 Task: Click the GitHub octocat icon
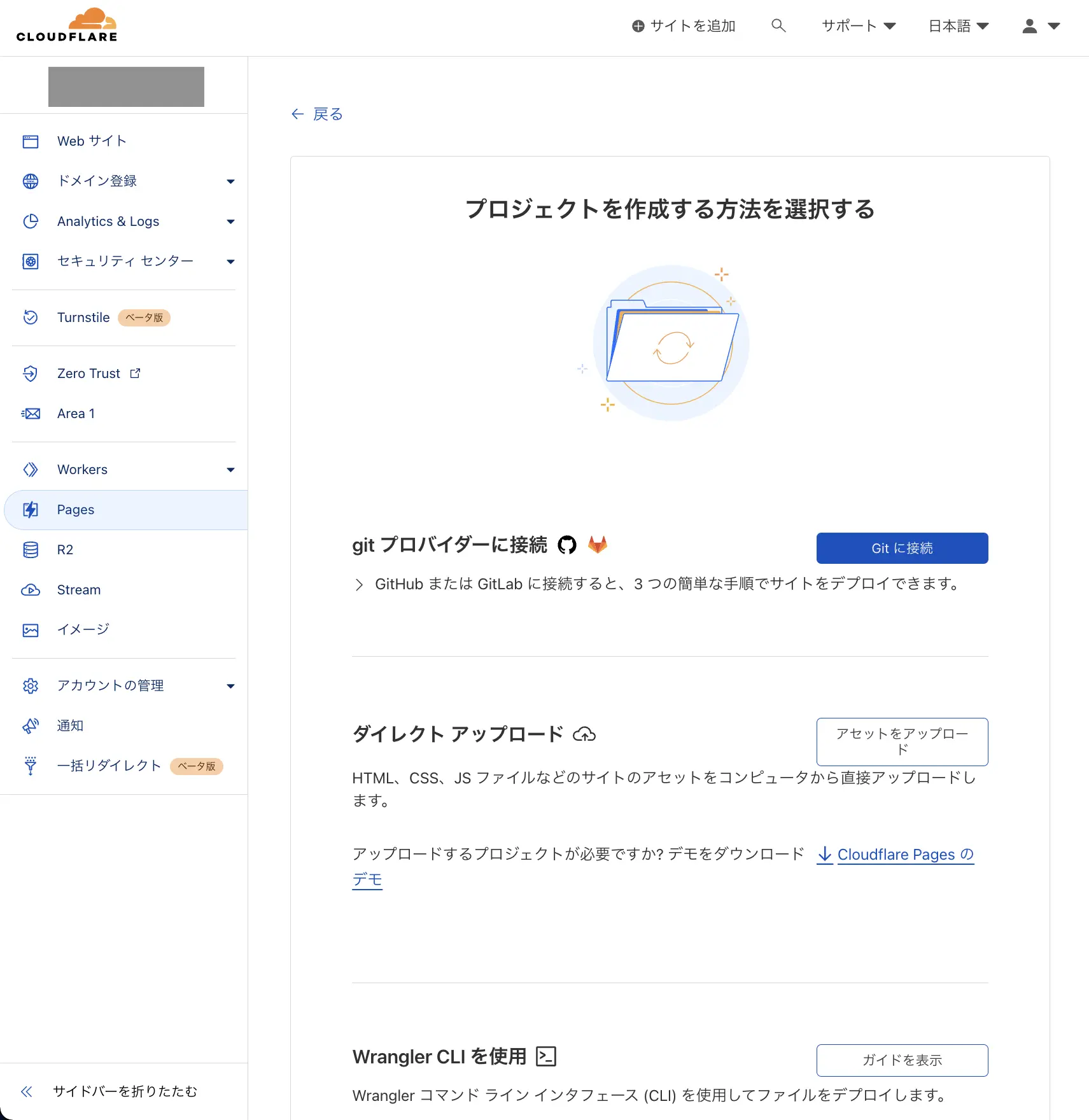(x=567, y=545)
